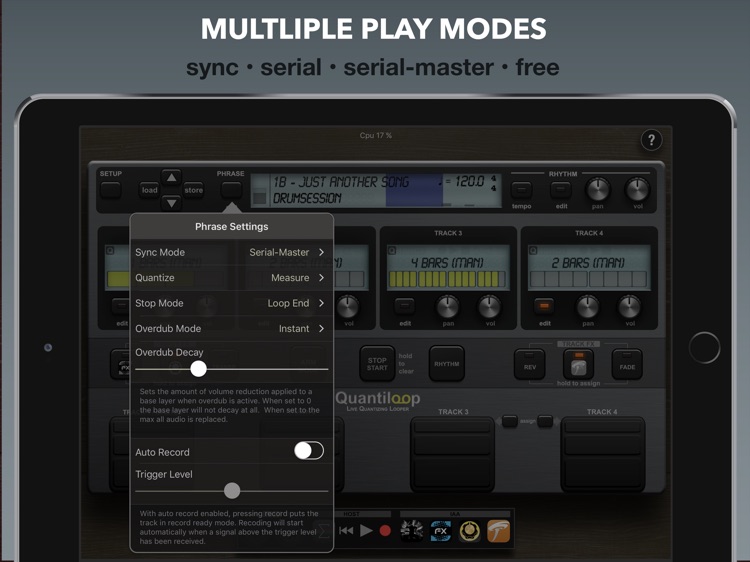750x562 pixels.
Task: Adjust the Track 3 vol knob
Action: [x=490, y=307]
